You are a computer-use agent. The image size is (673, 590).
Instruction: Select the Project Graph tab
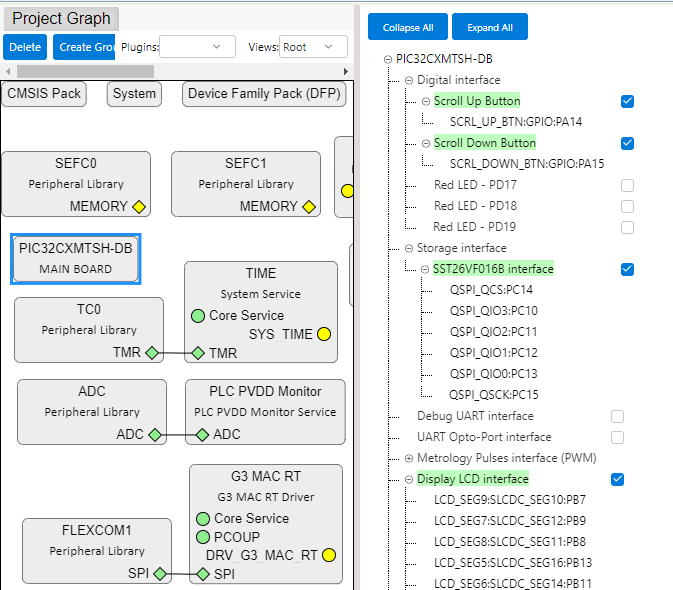click(x=61, y=19)
